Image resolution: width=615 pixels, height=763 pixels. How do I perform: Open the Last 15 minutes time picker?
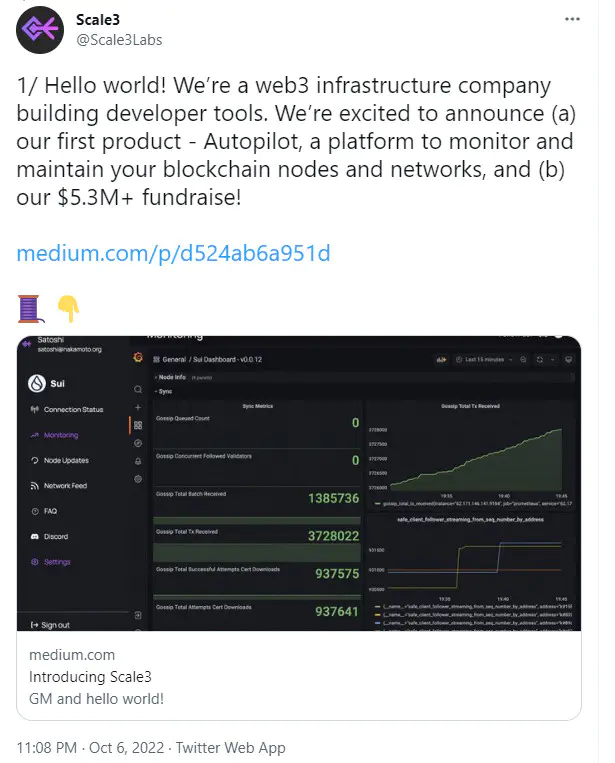pos(484,360)
